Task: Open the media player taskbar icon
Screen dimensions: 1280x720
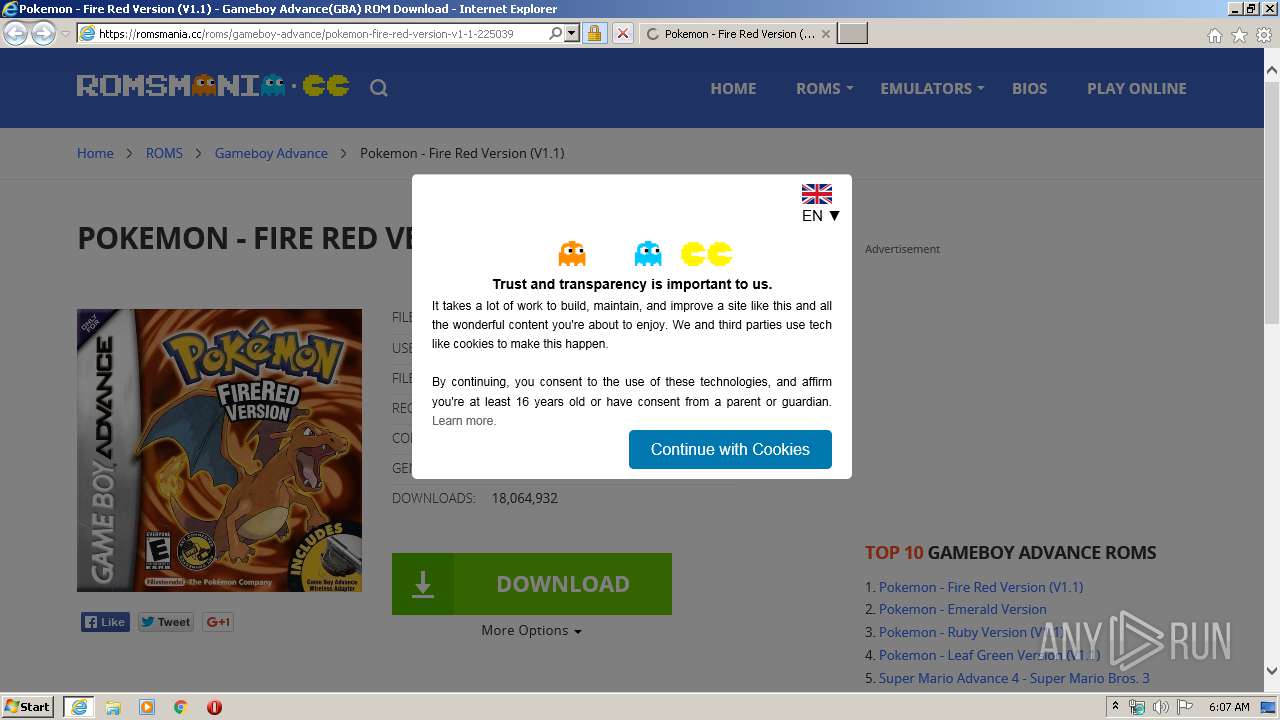Action: coord(147,707)
